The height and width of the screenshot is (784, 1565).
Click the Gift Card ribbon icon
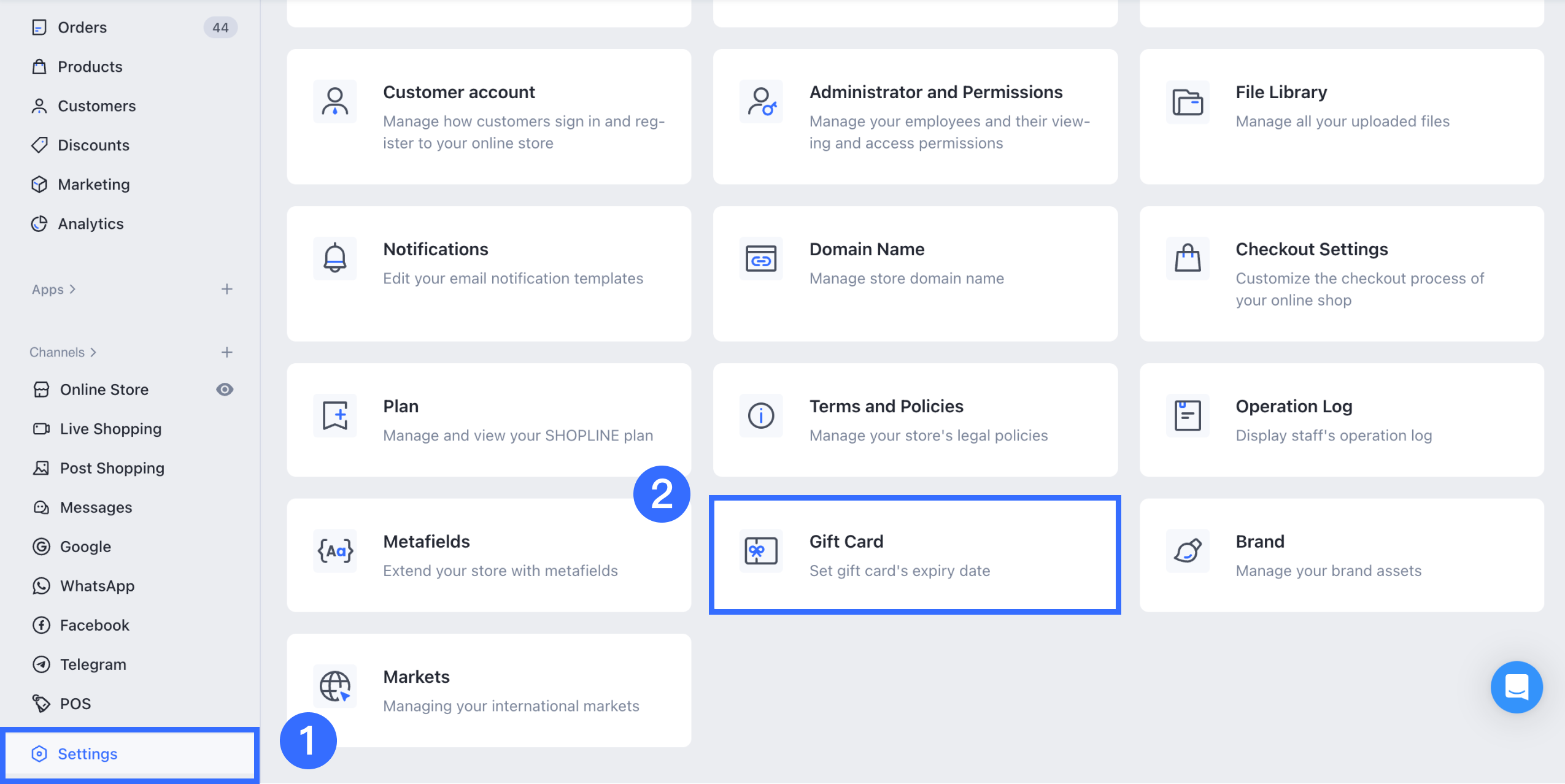760,550
